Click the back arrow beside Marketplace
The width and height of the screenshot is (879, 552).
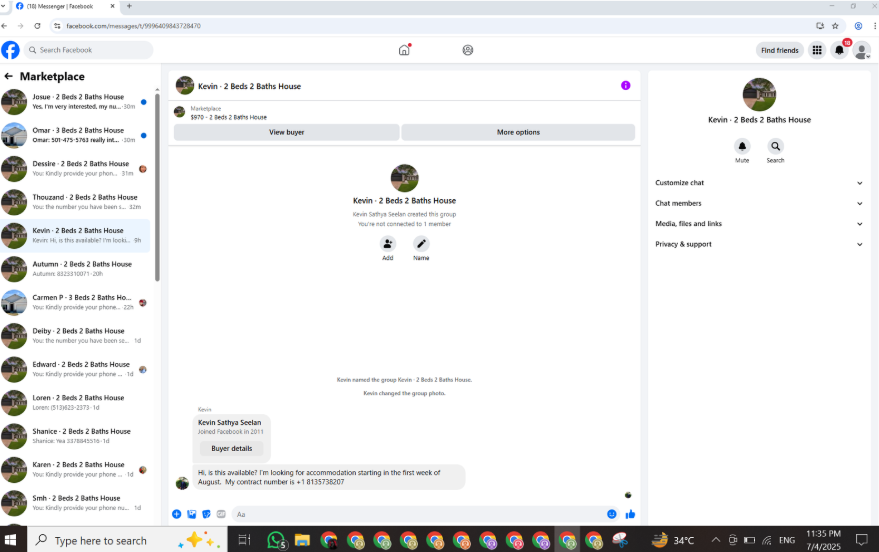click(8, 76)
